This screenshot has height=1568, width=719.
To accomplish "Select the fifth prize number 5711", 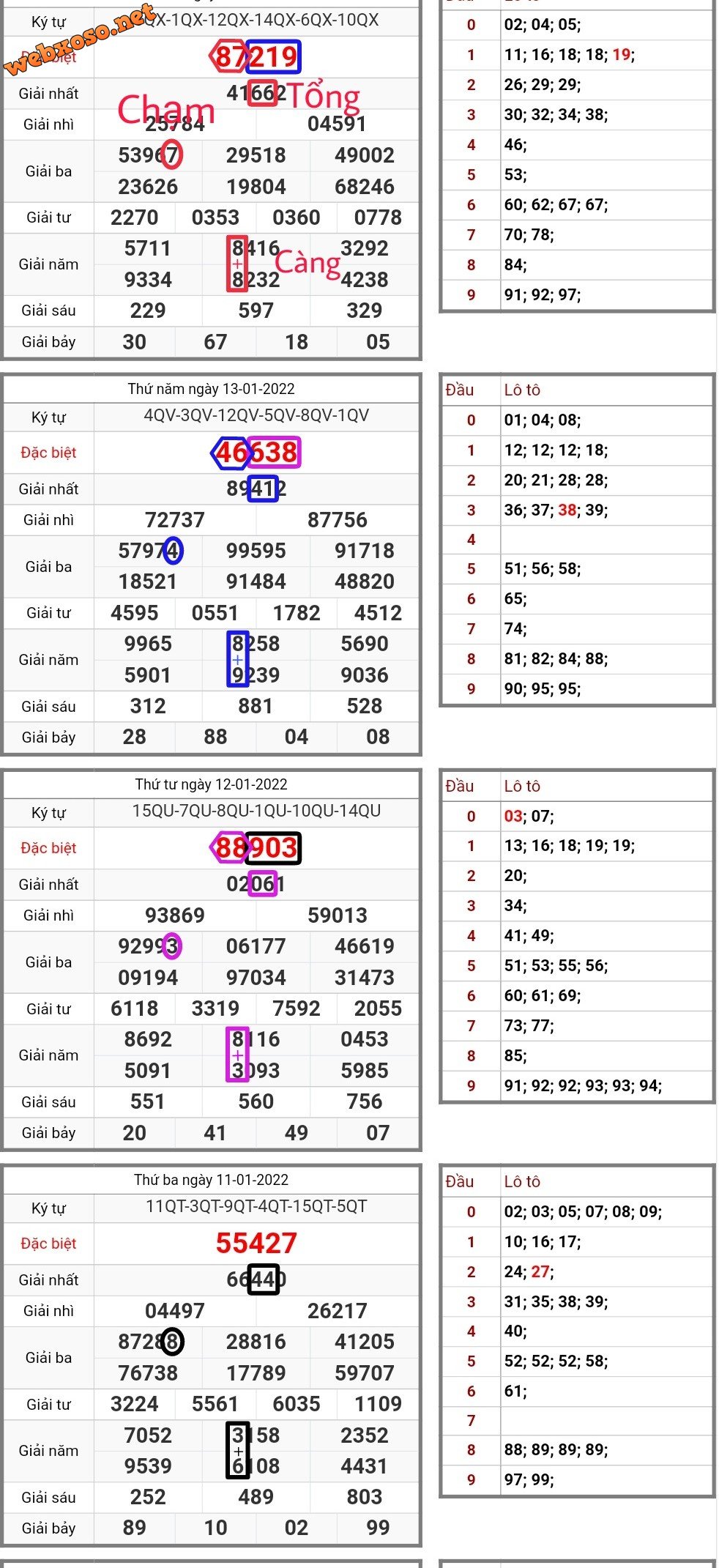I will (148, 248).
